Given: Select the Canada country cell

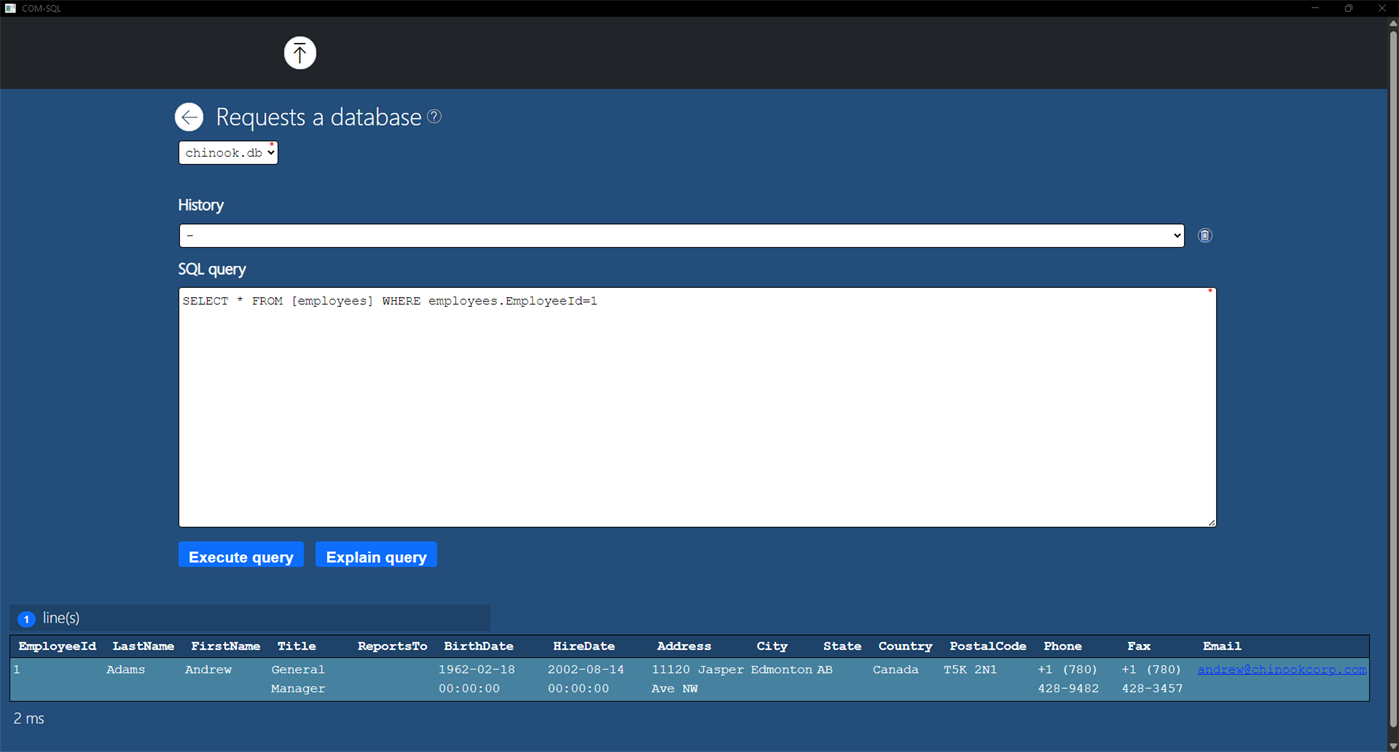Looking at the screenshot, I should click(895, 669).
